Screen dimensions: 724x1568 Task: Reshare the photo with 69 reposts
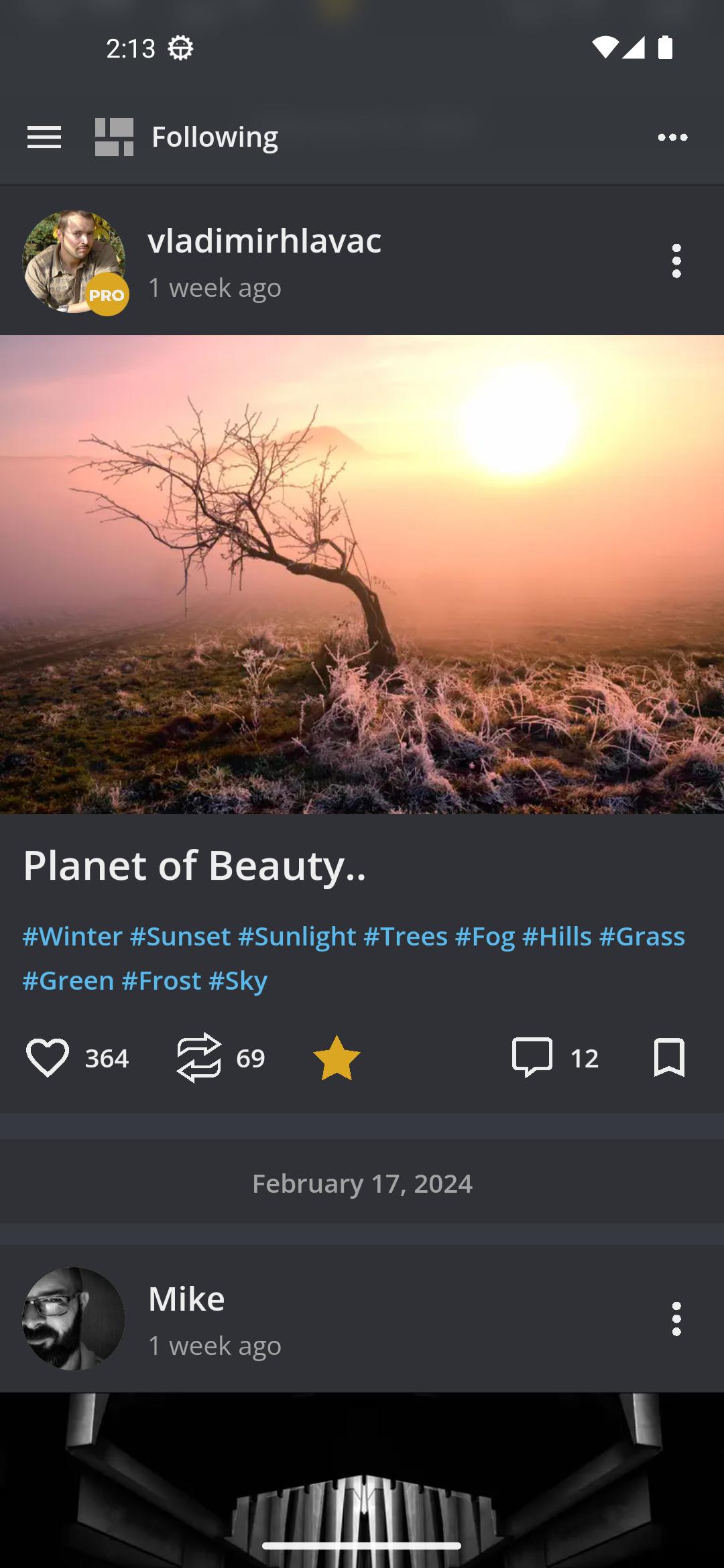coord(198,1058)
